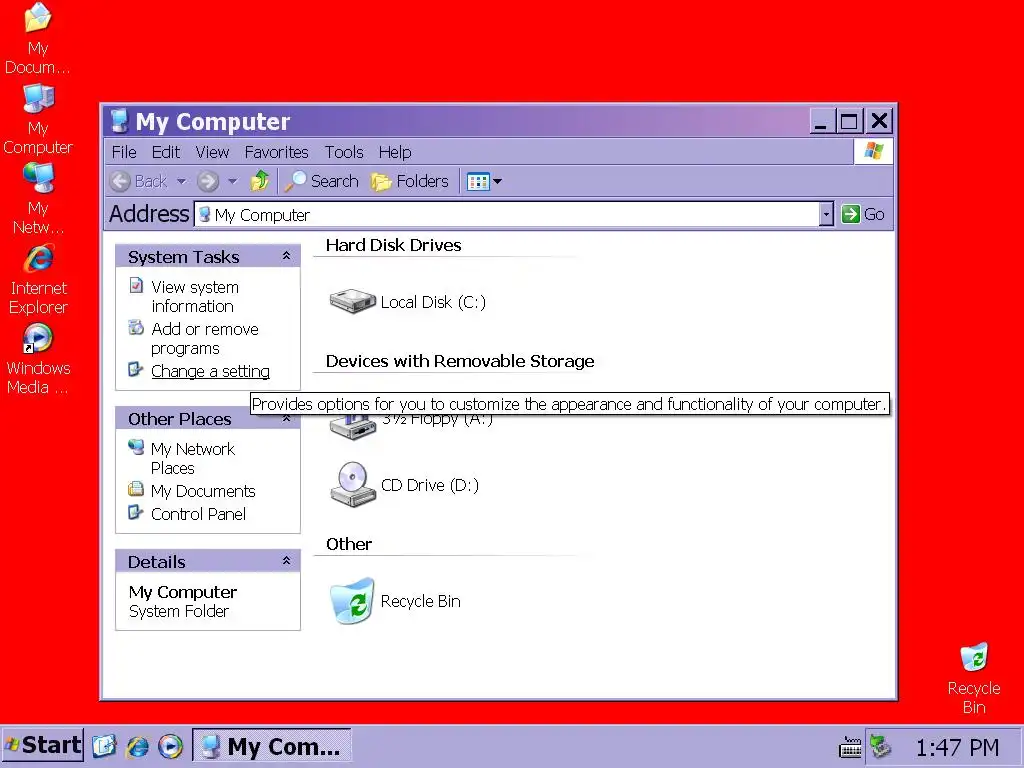
Task: Close the My Computer window
Action: tap(880, 121)
